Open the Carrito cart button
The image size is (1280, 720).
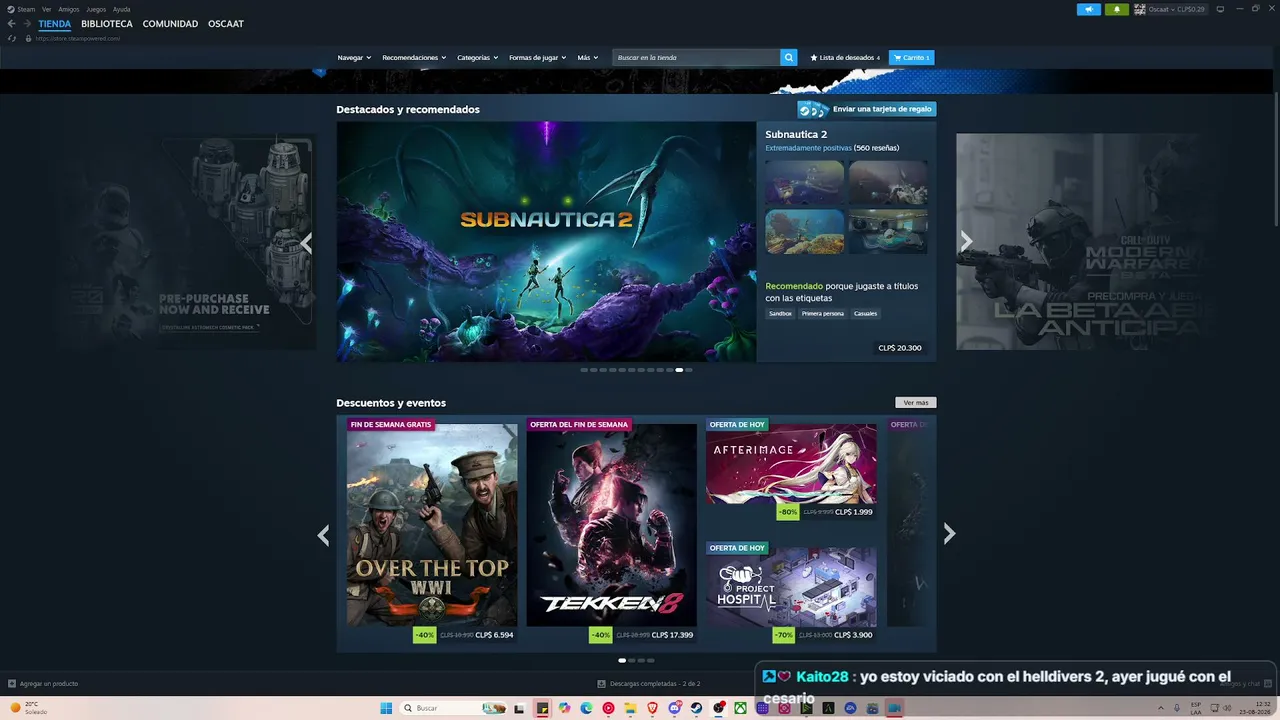pos(912,58)
